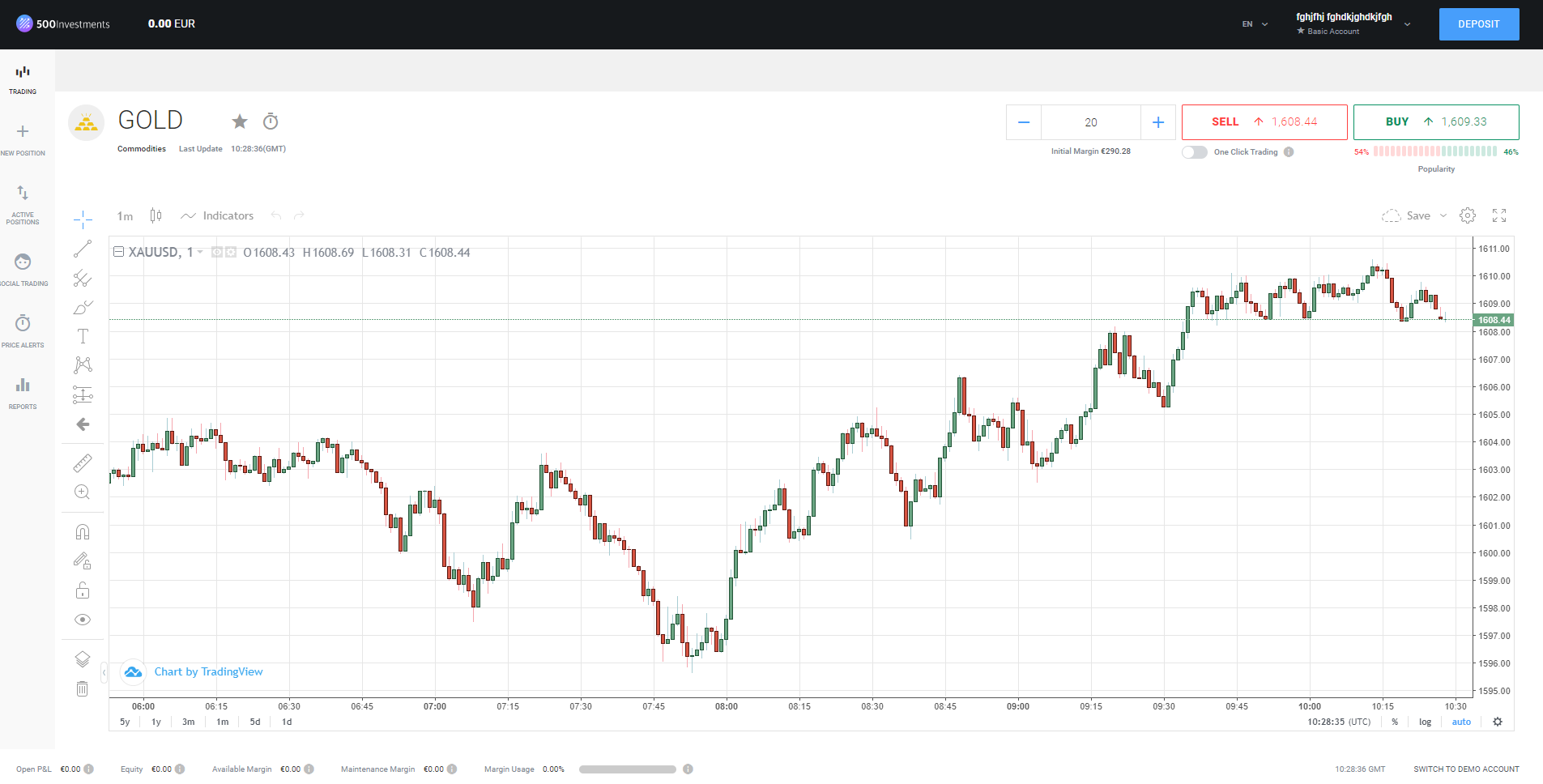
Task: Activate the zoom in magnifier tool
Action: [83, 492]
